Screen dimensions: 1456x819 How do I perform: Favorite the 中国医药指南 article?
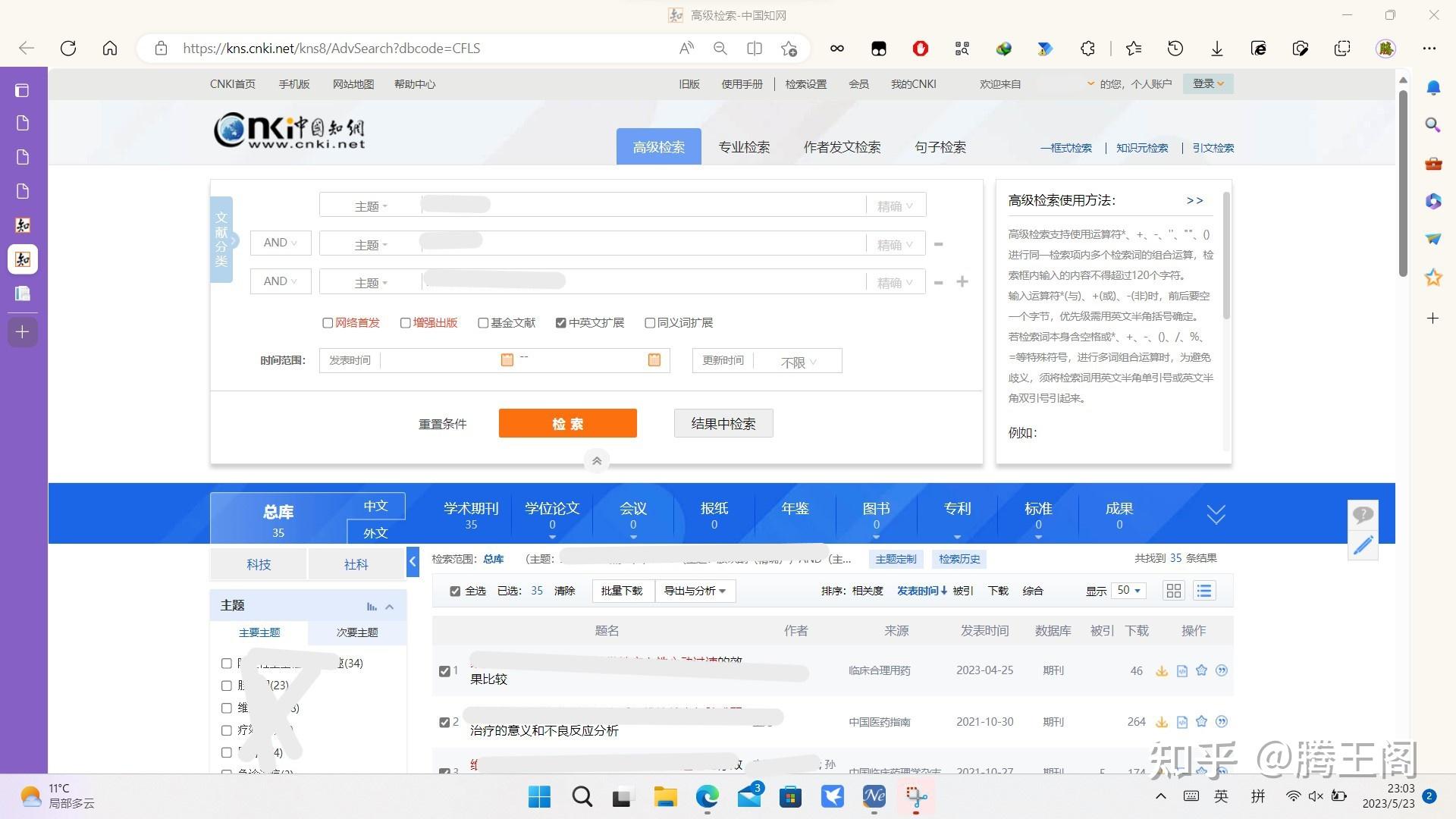pyautogui.click(x=1201, y=722)
